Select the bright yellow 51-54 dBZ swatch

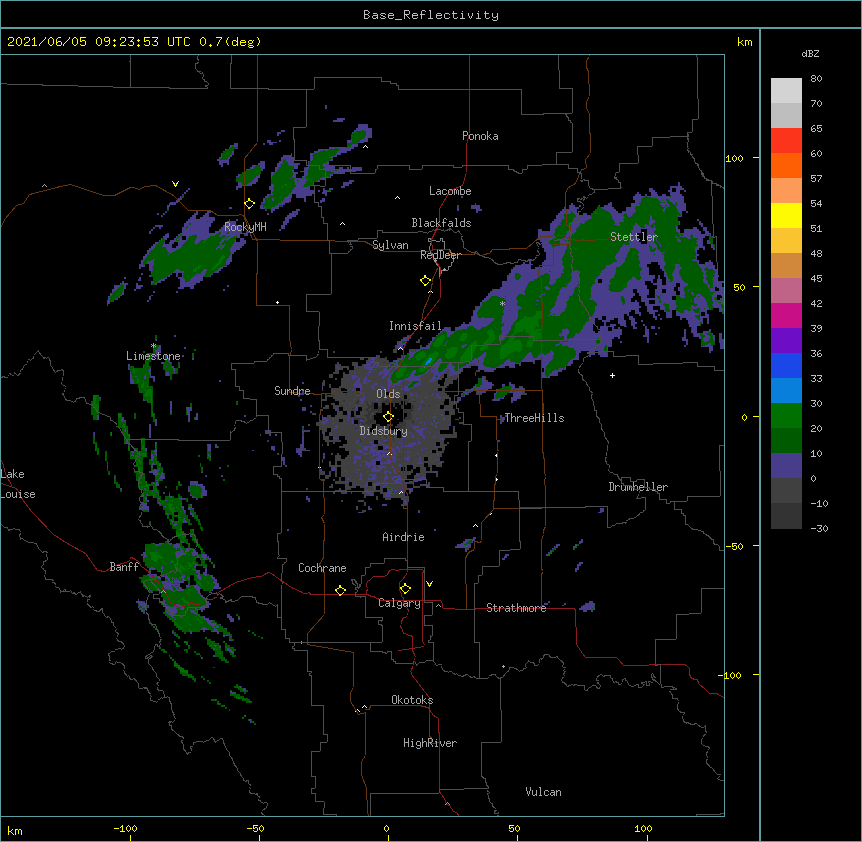coord(786,215)
